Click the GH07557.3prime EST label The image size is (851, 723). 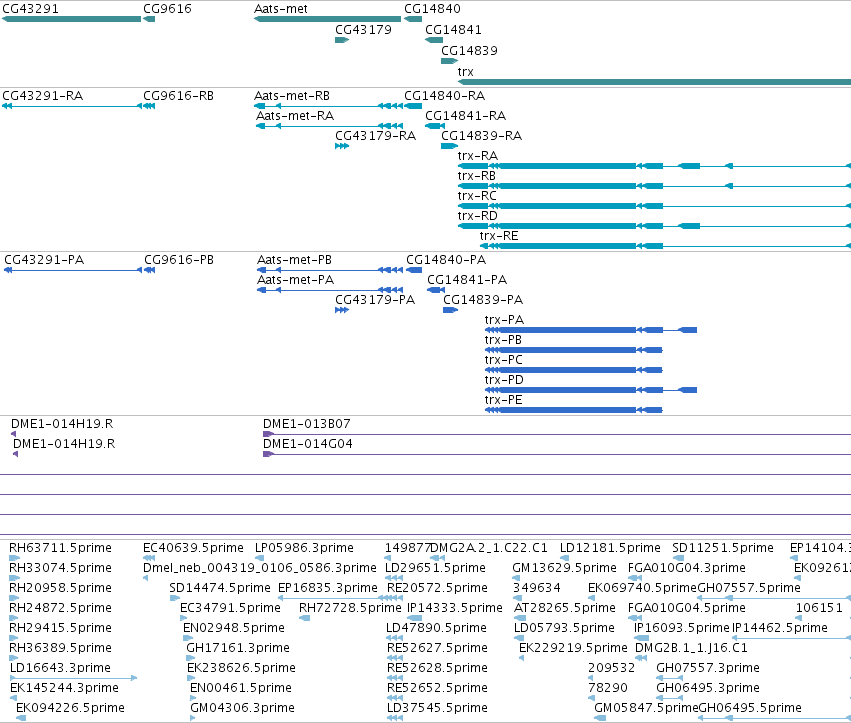point(708,668)
